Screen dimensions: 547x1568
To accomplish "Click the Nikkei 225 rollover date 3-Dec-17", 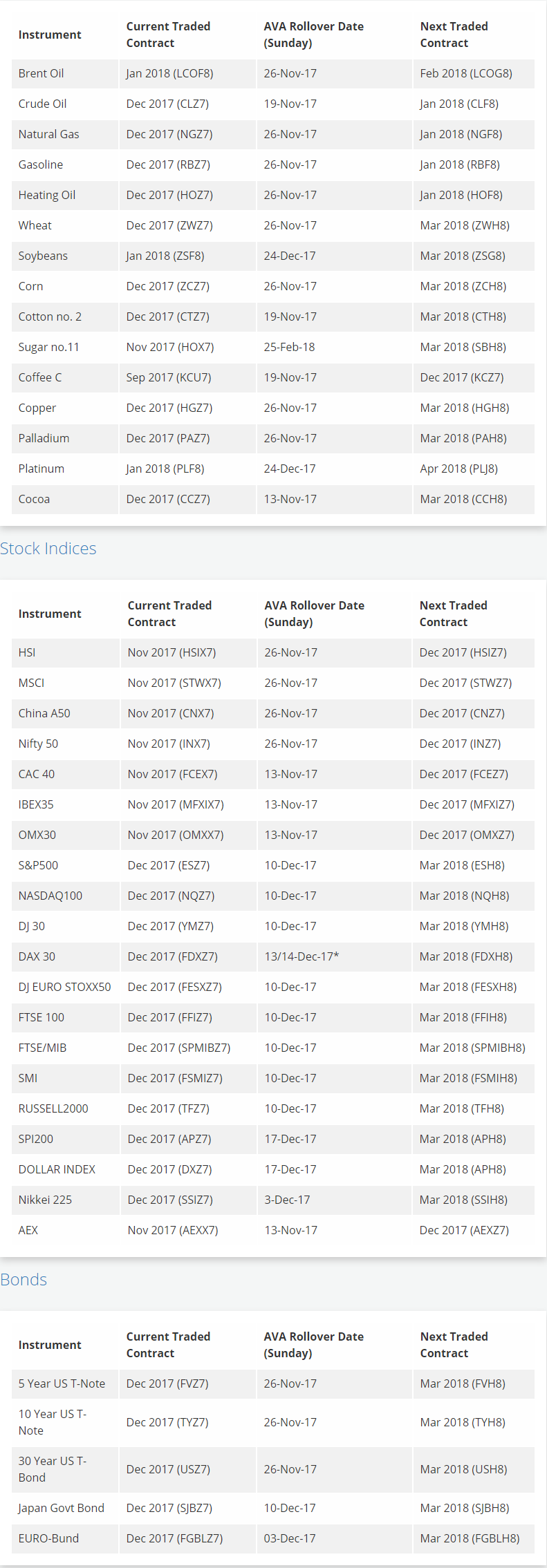I will click(287, 1200).
